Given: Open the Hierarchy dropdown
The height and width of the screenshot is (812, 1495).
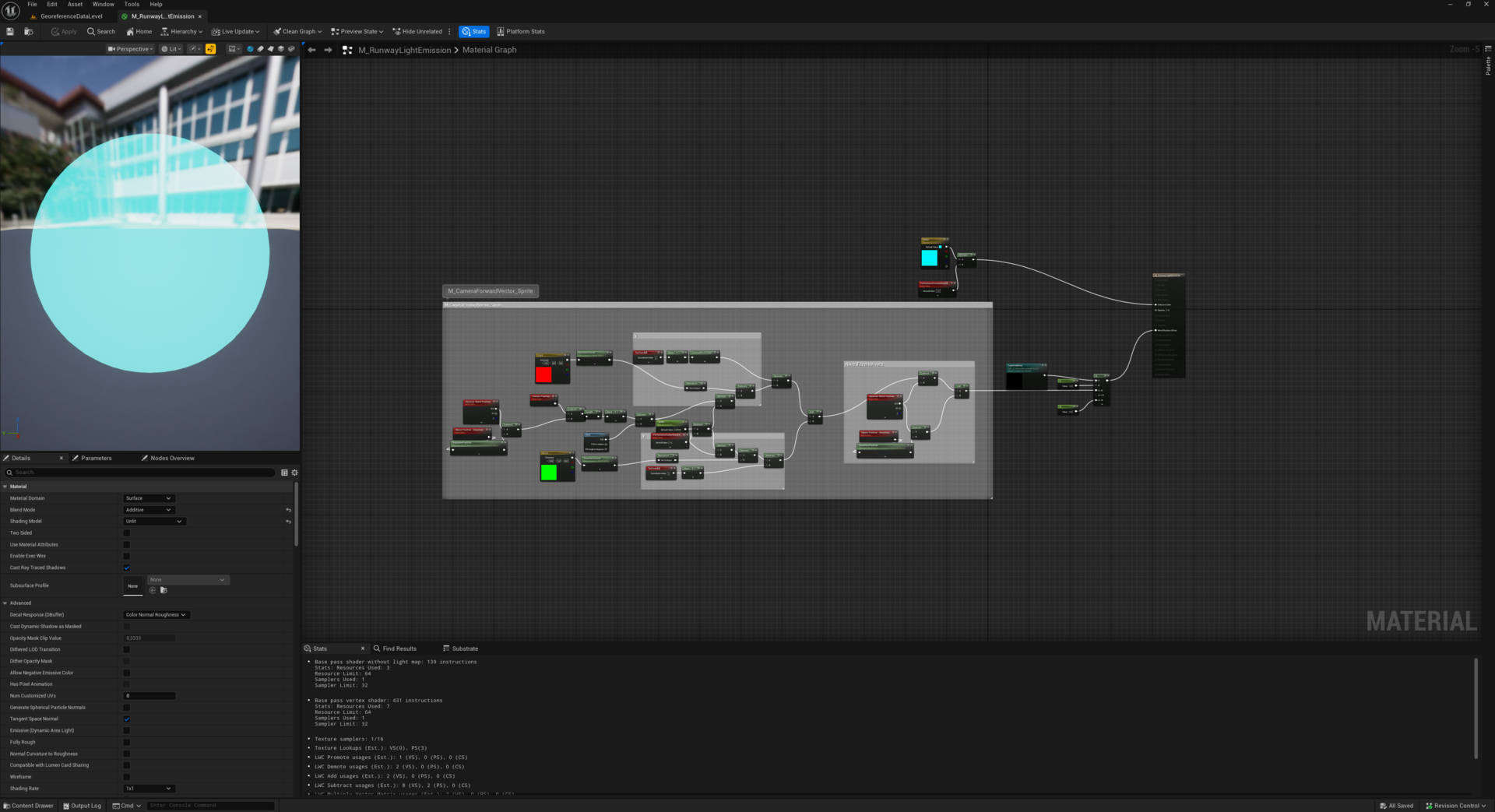Looking at the screenshot, I should pyautogui.click(x=181, y=32).
